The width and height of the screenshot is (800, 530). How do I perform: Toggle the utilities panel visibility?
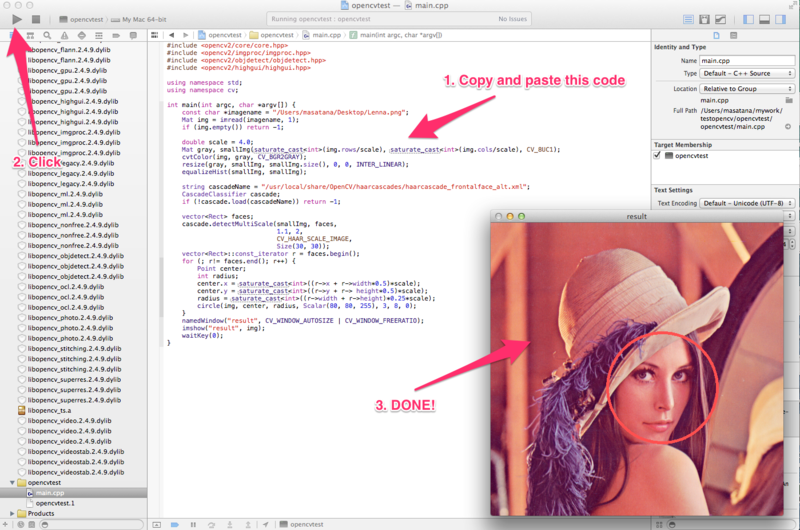[x=781, y=19]
